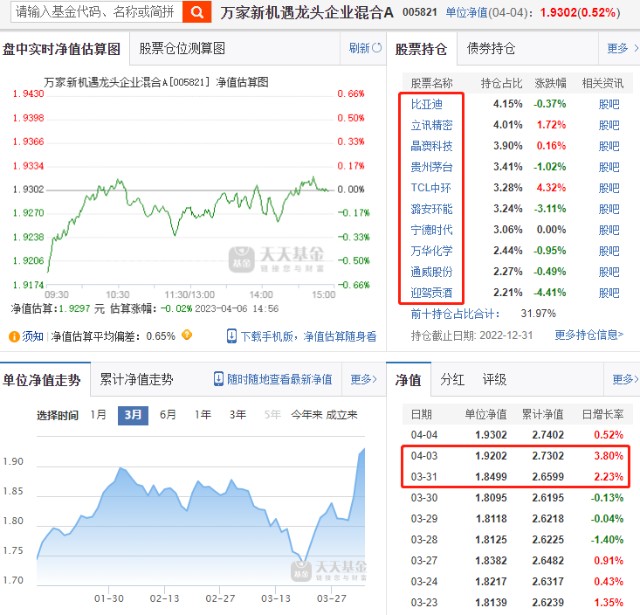
Task: Click the 03-23 date row
Action: coord(424,602)
